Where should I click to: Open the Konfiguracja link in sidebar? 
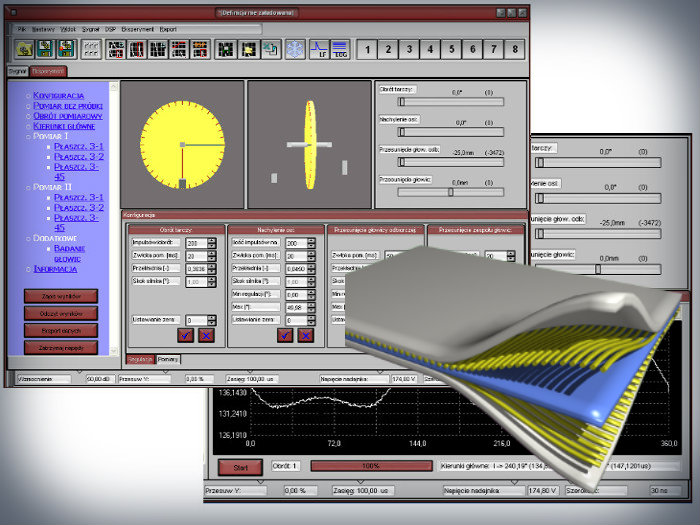(65, 95)
